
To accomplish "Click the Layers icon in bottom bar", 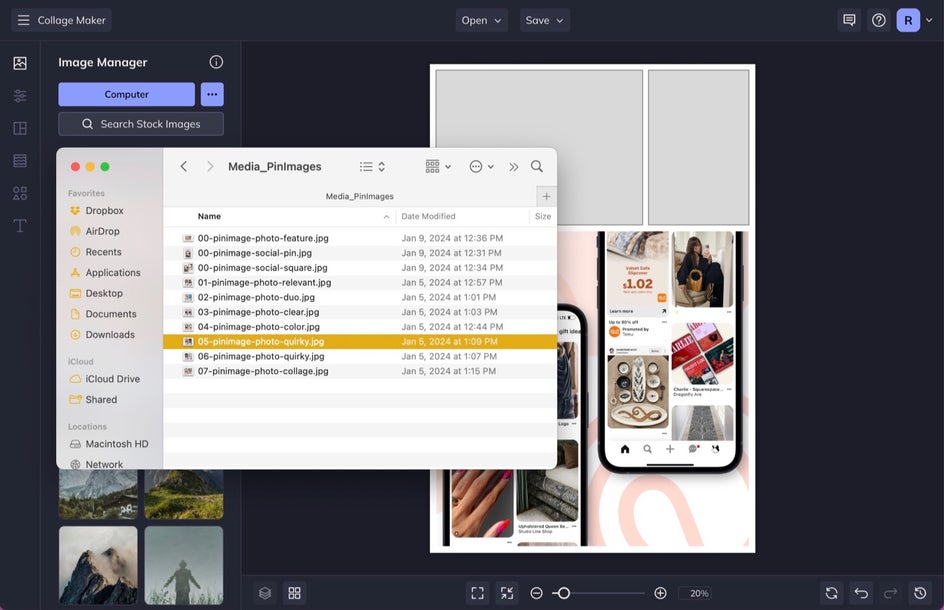I will coord(265,593).
